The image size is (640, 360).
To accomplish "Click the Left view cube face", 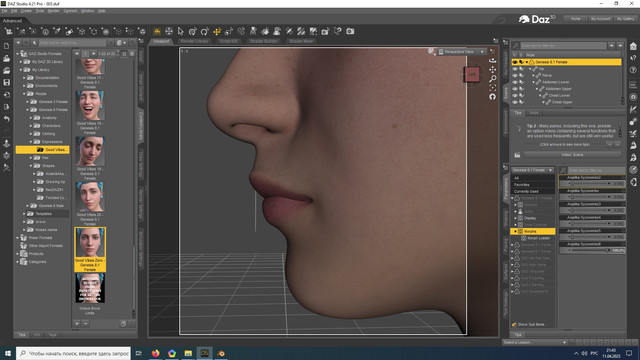I will tap(472, 74).
